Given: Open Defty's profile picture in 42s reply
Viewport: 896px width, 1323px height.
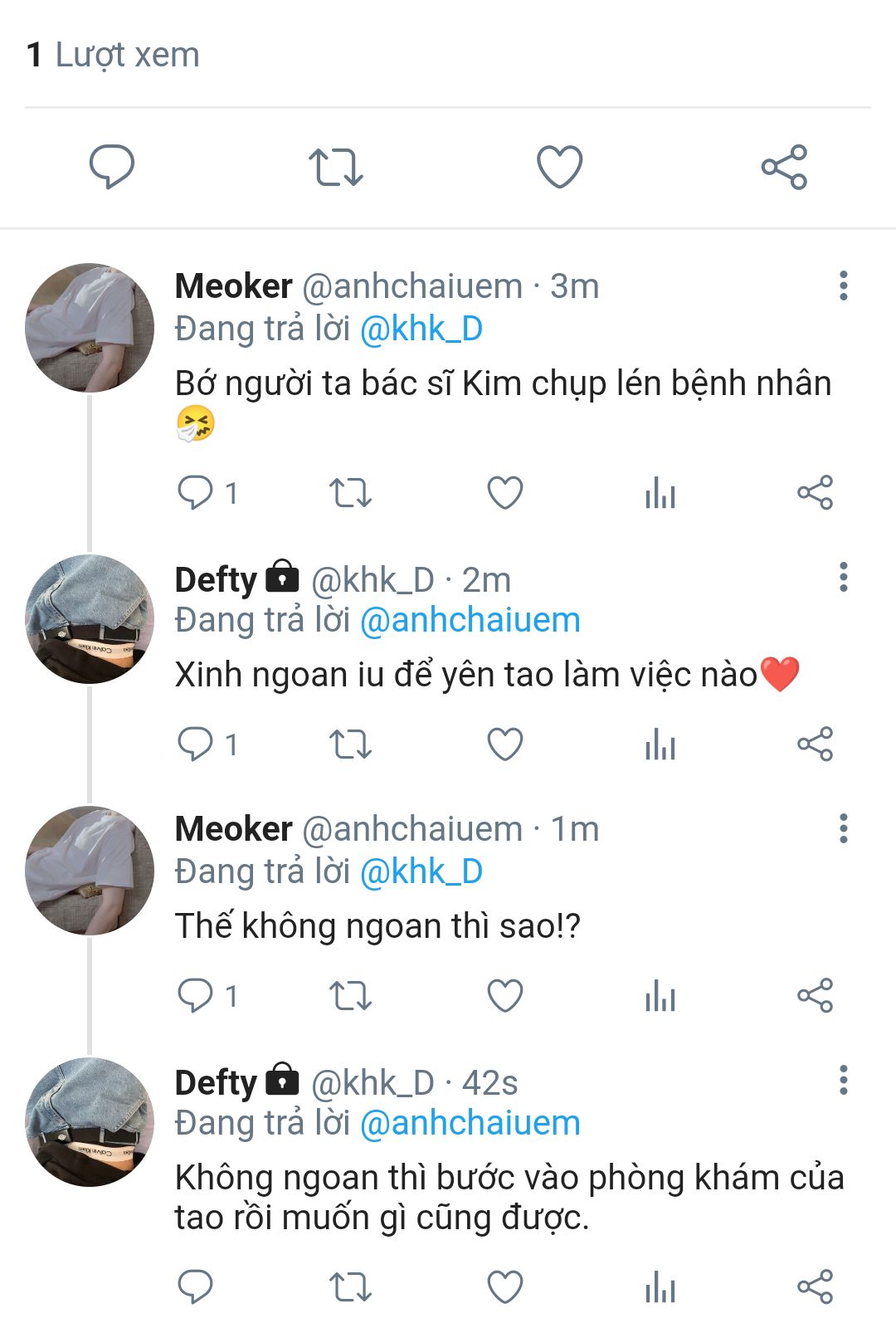Looking at the screenshot, I should coord(90,1121).
